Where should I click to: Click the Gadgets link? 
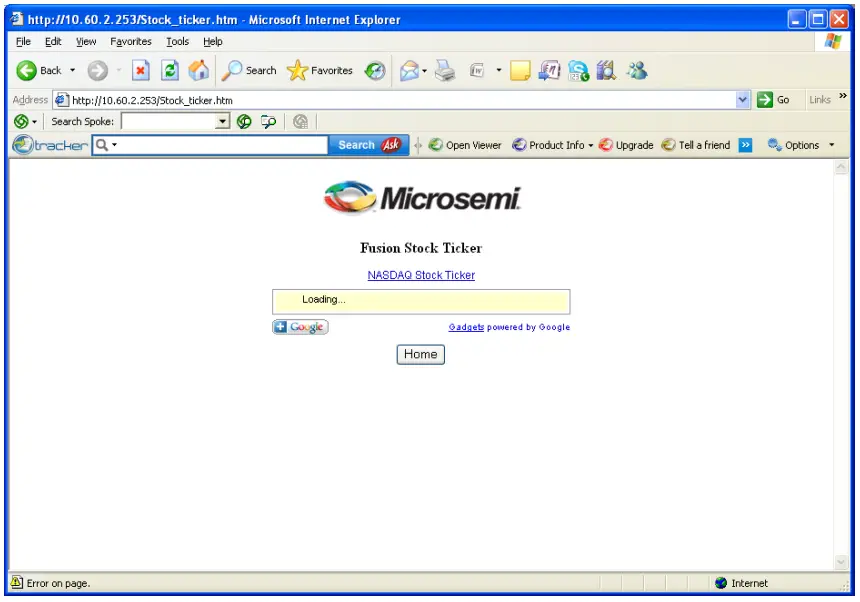tap(466, 327)
